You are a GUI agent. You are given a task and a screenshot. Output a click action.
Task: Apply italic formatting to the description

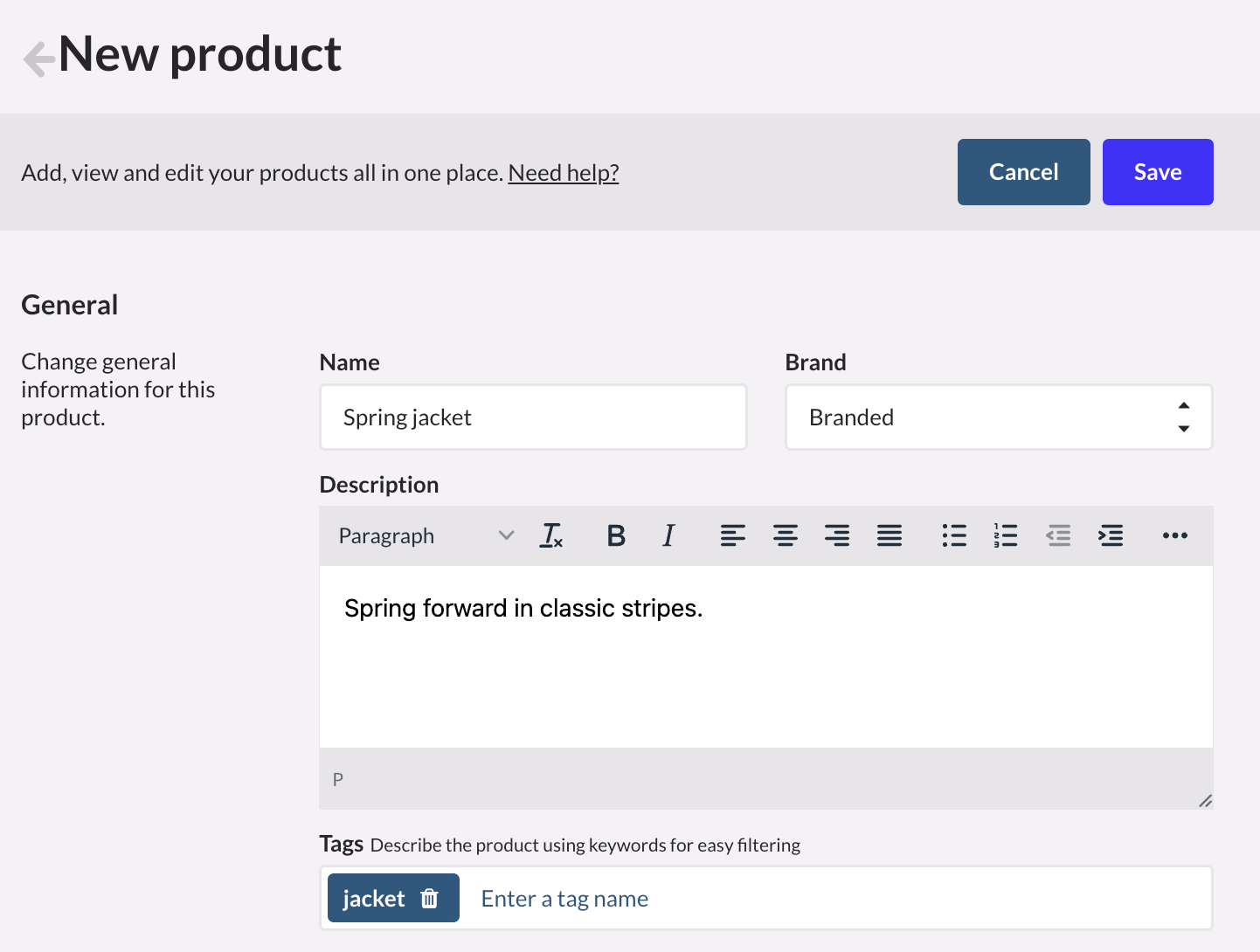click(x=668, y=535)
